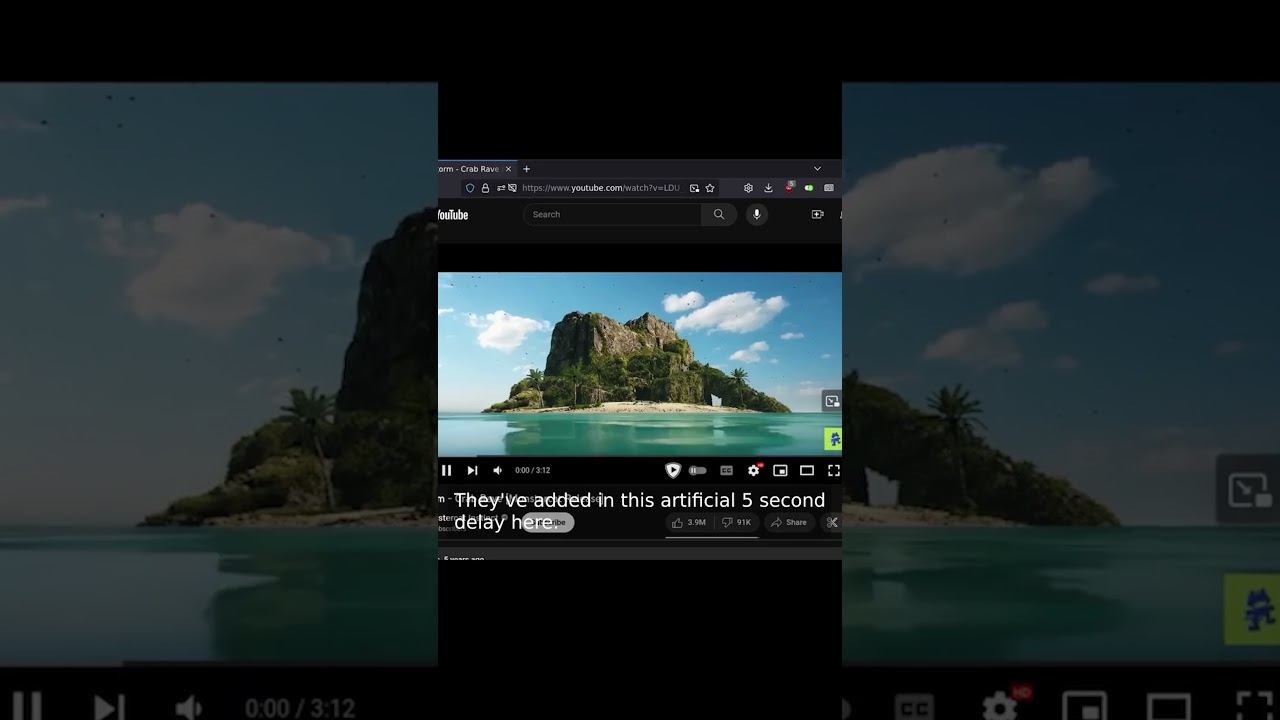Open the video settings gear
The image size is (1280, 720).
pyautogui.click(x=754, y=470)
